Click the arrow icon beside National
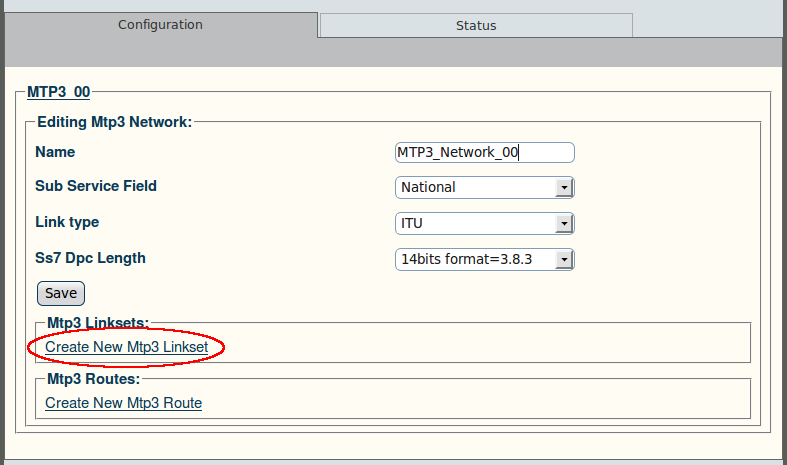This screenshot has width=787, height=465. pos(564,188)
